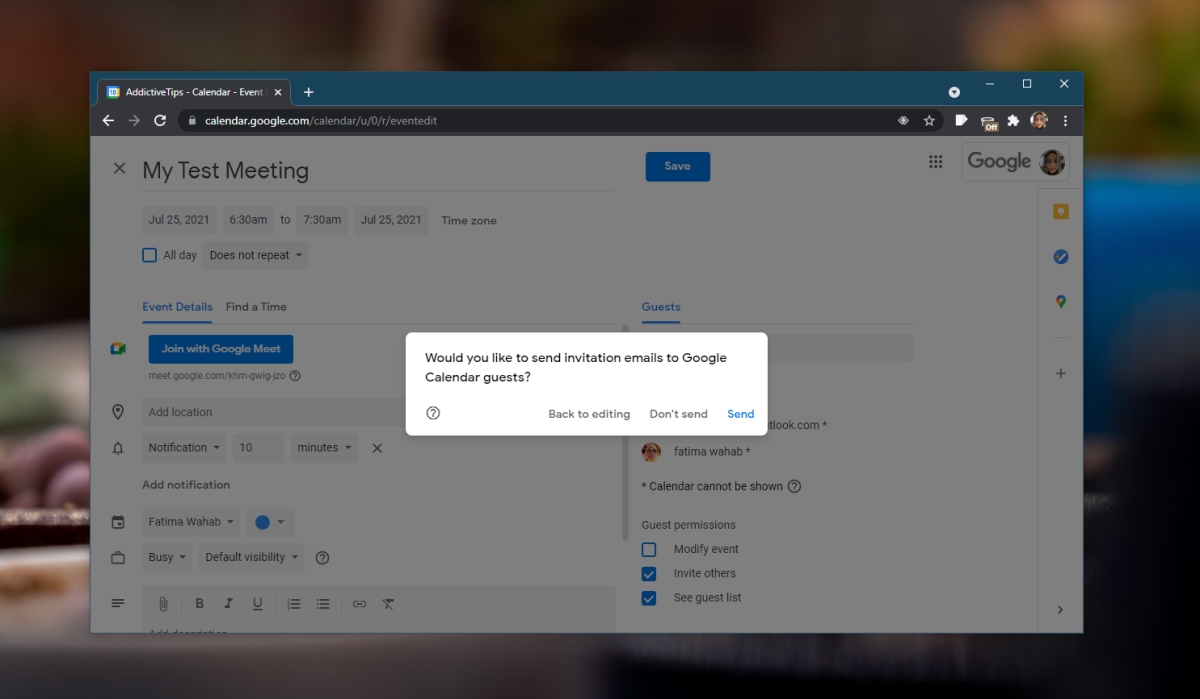1200x699 pixels.
Task: Insert a bulleted list in the description
Action: [323, 604]
